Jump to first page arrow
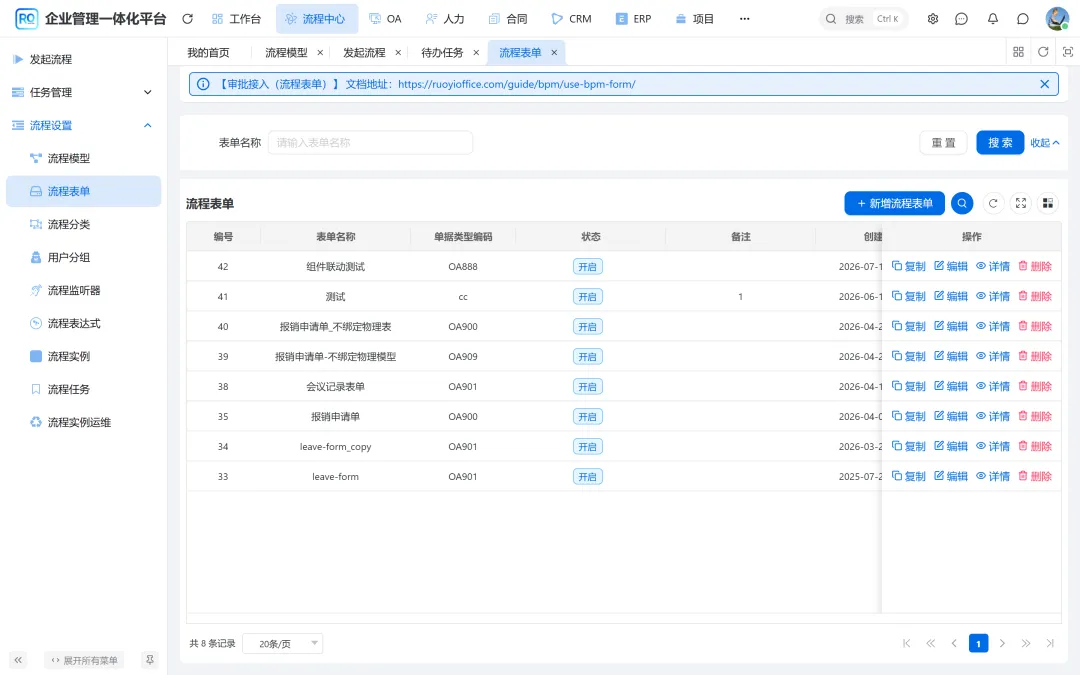This screenshot has width=1080, height=675. pos(906,643)
